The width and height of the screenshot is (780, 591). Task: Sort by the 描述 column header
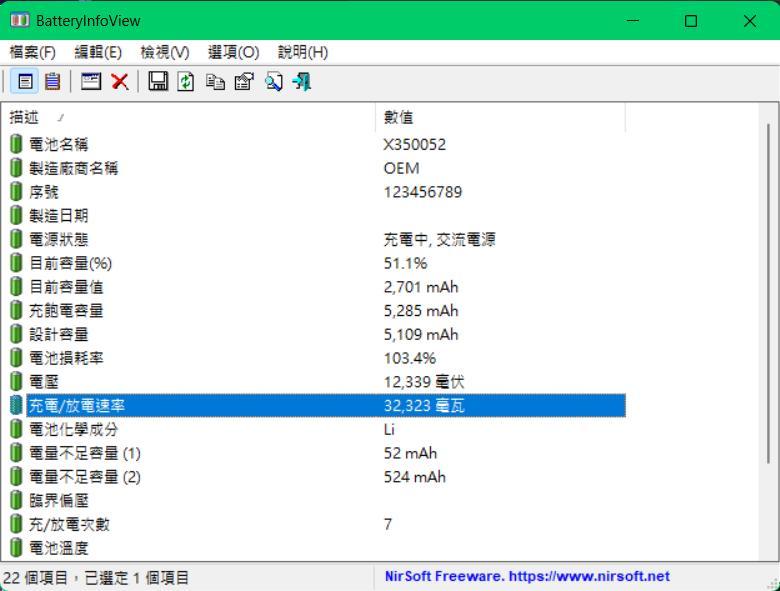(x=190, y=118)
